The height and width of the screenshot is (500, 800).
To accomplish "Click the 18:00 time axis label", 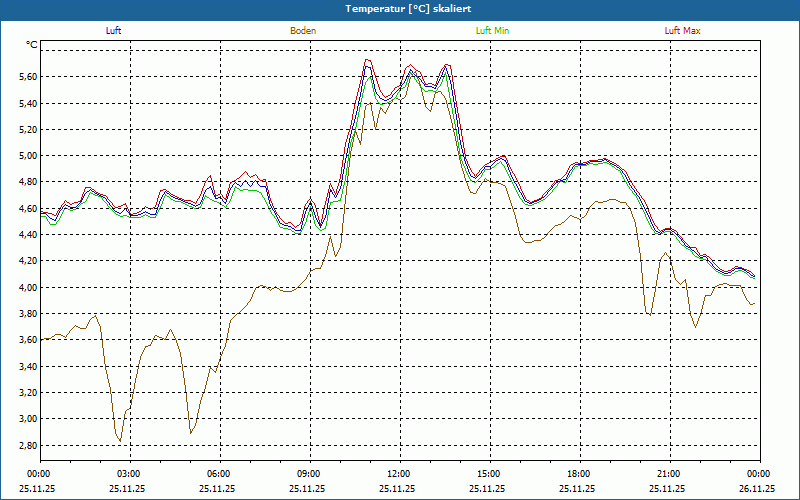I will click(x=578, y=474).
